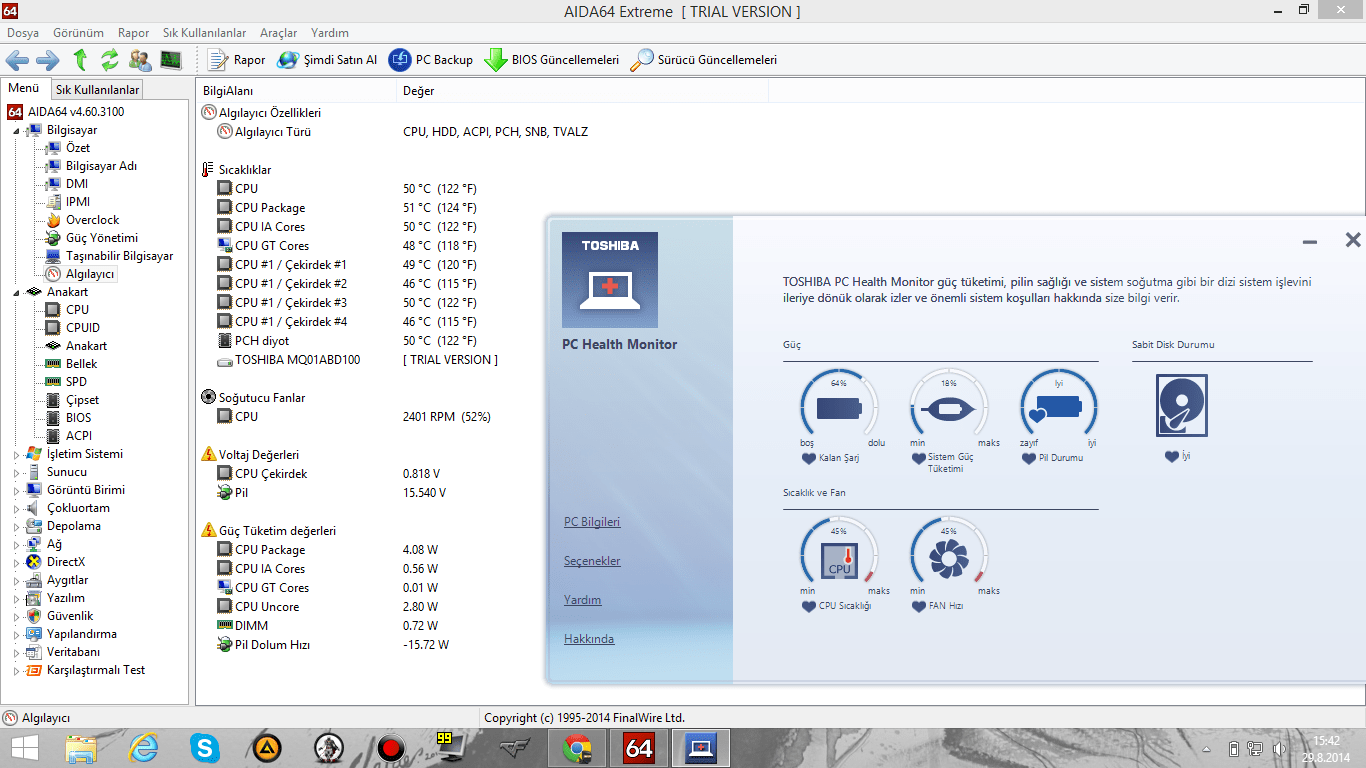Screen dimensions: 1366x768
Task: Click the BilgiAlanı column header
Action: tap(296, 91)
